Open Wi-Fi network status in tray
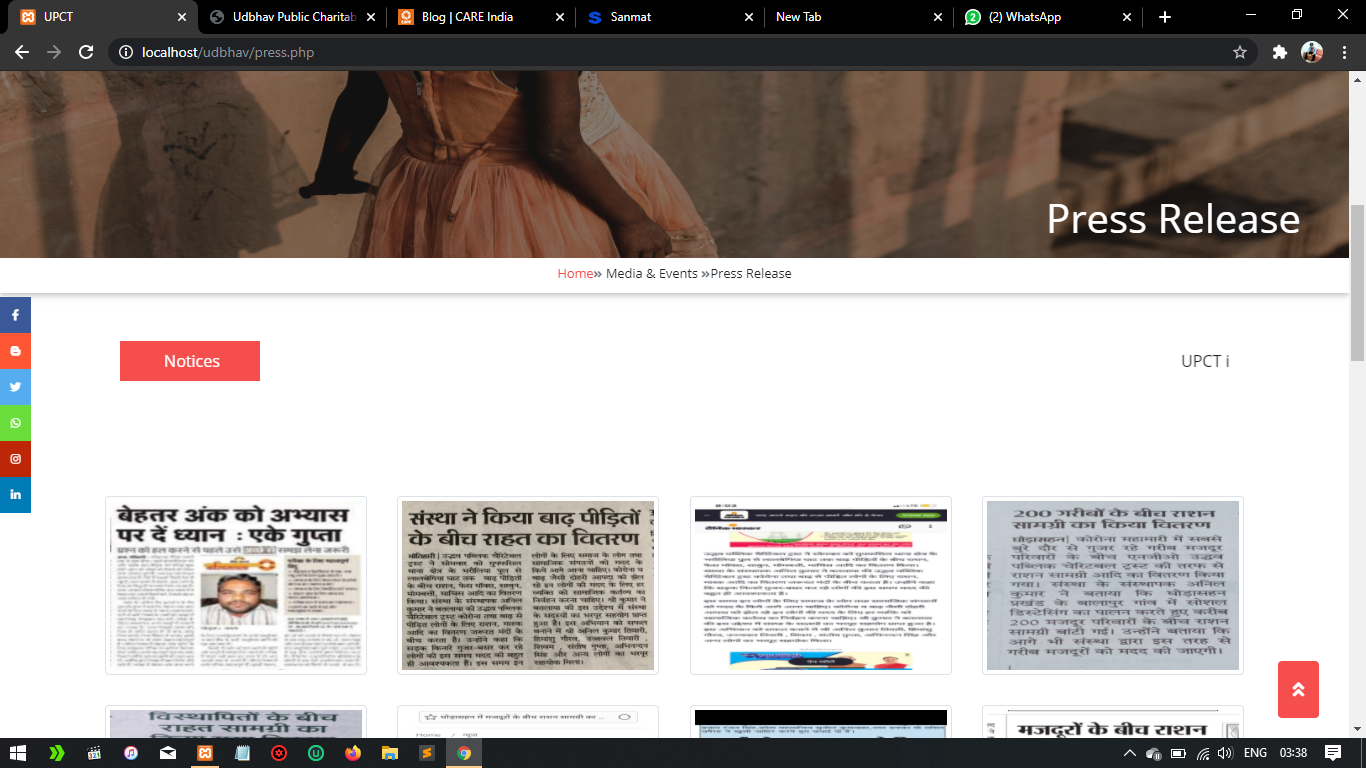1366x768 pixels. click(1203, 753)
